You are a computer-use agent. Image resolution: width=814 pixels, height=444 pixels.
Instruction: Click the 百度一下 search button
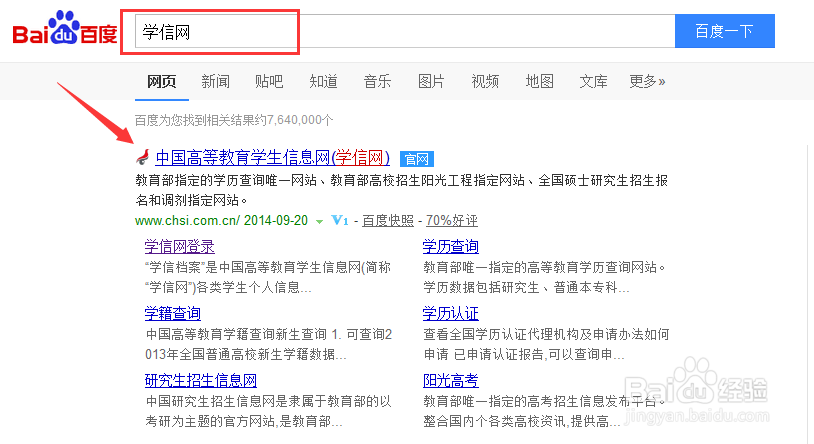[x=725, y=31]
